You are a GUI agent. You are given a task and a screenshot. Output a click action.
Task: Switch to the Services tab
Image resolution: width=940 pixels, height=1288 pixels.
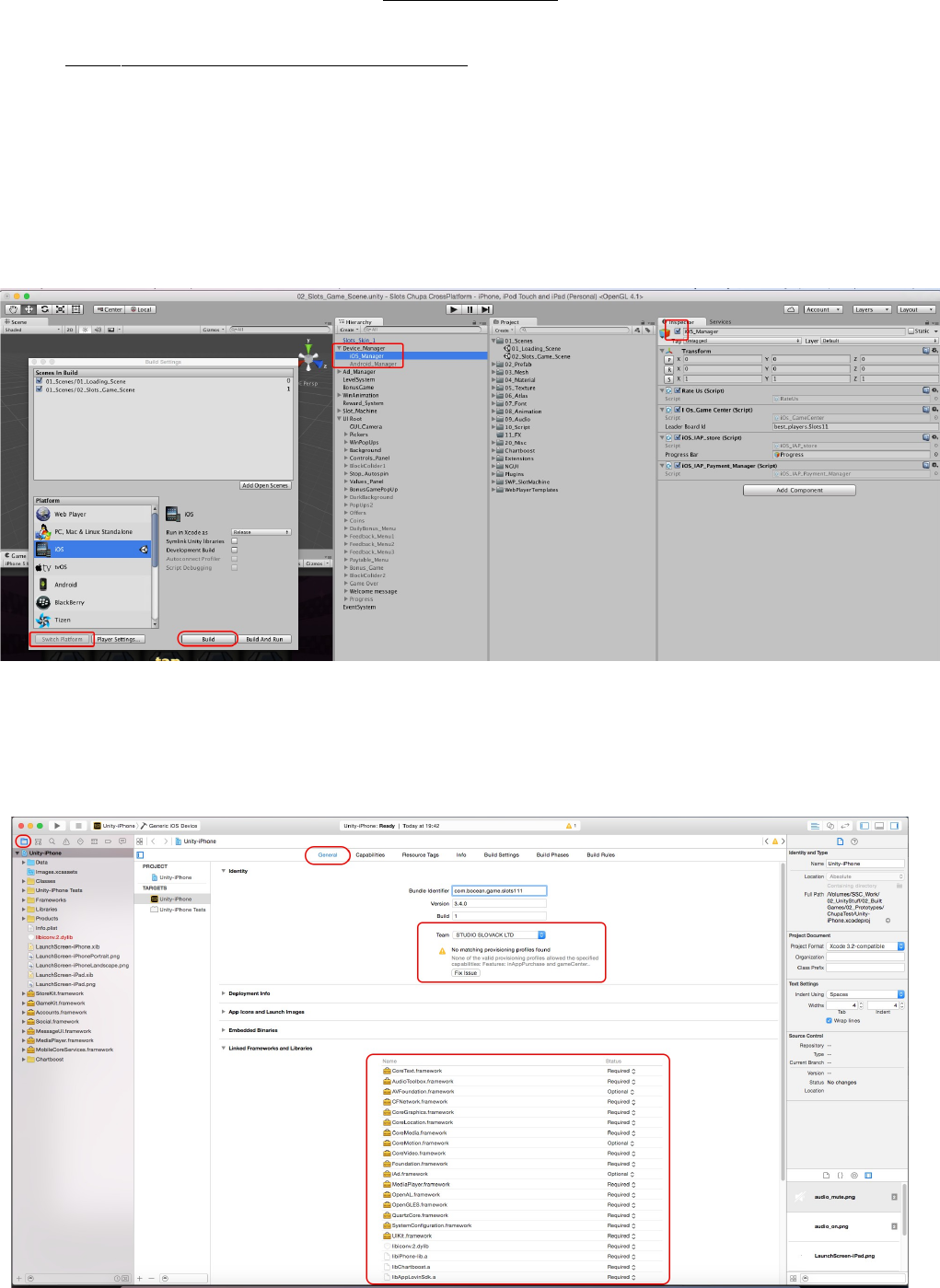(x=720, y=322)
